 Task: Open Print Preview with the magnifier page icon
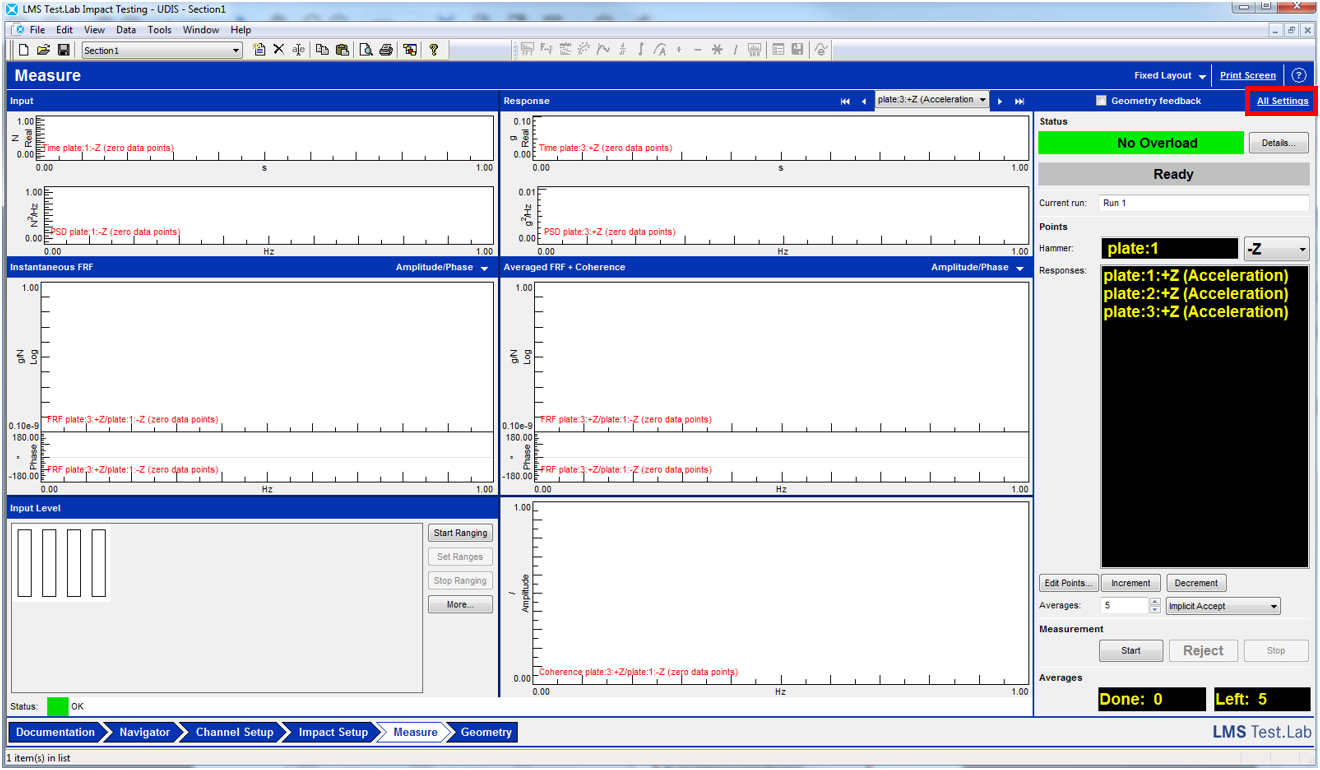click(366, 50)
